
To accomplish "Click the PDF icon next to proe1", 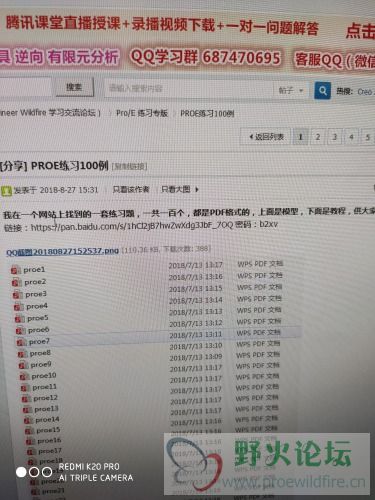I will [x=15, y=270].
